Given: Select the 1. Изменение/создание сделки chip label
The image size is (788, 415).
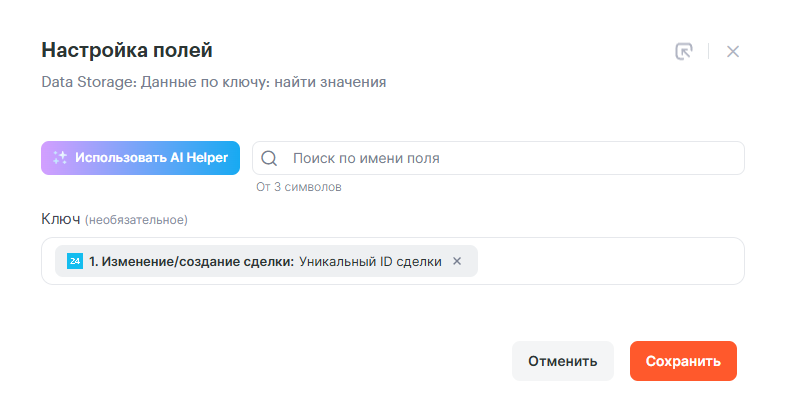Looking at the screenshot, I should click(x=191, y=261).
